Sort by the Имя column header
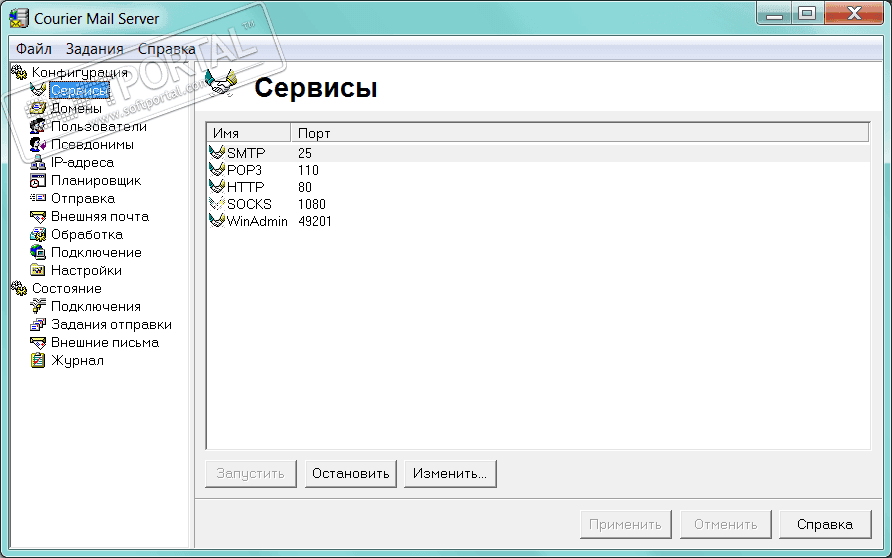Image resolution: width=892 pixels, height=558 pixels. (x=249, y=133)
